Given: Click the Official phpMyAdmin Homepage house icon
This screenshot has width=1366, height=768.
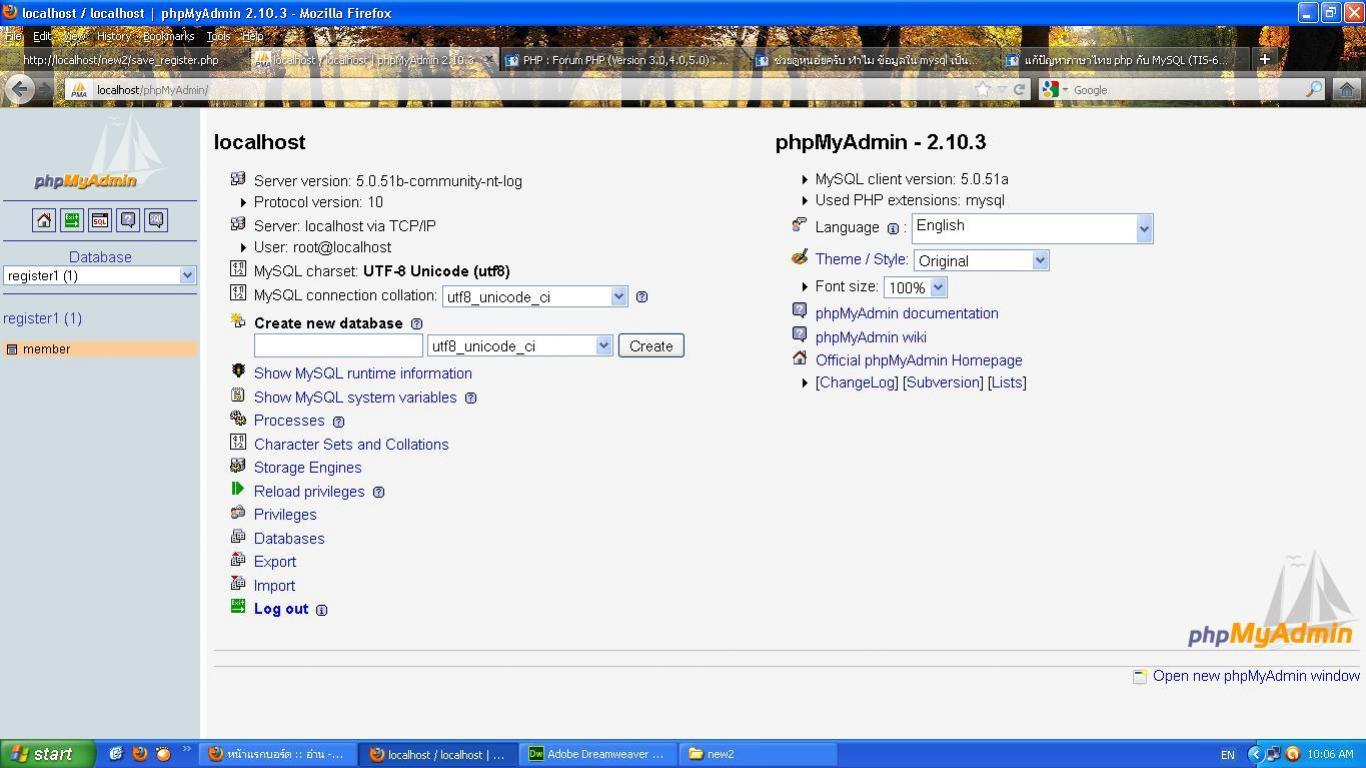Looking at the screenshot, I should [799, 359].
